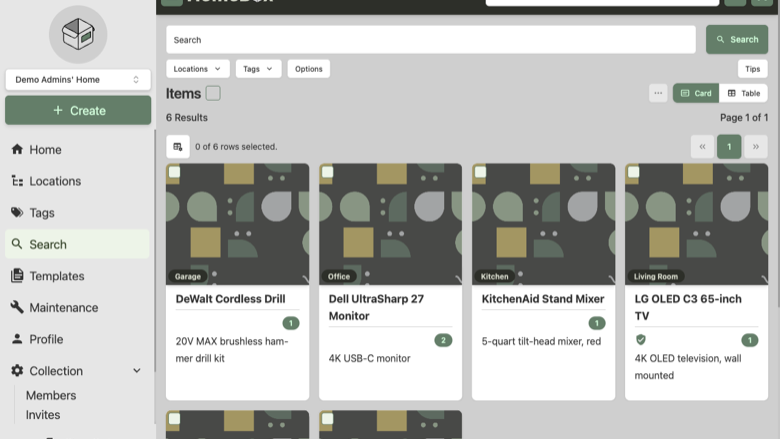This screenshot has width=780, height=439.
Task: Open Templates in sidebar
Action: [x=77, y=276]
